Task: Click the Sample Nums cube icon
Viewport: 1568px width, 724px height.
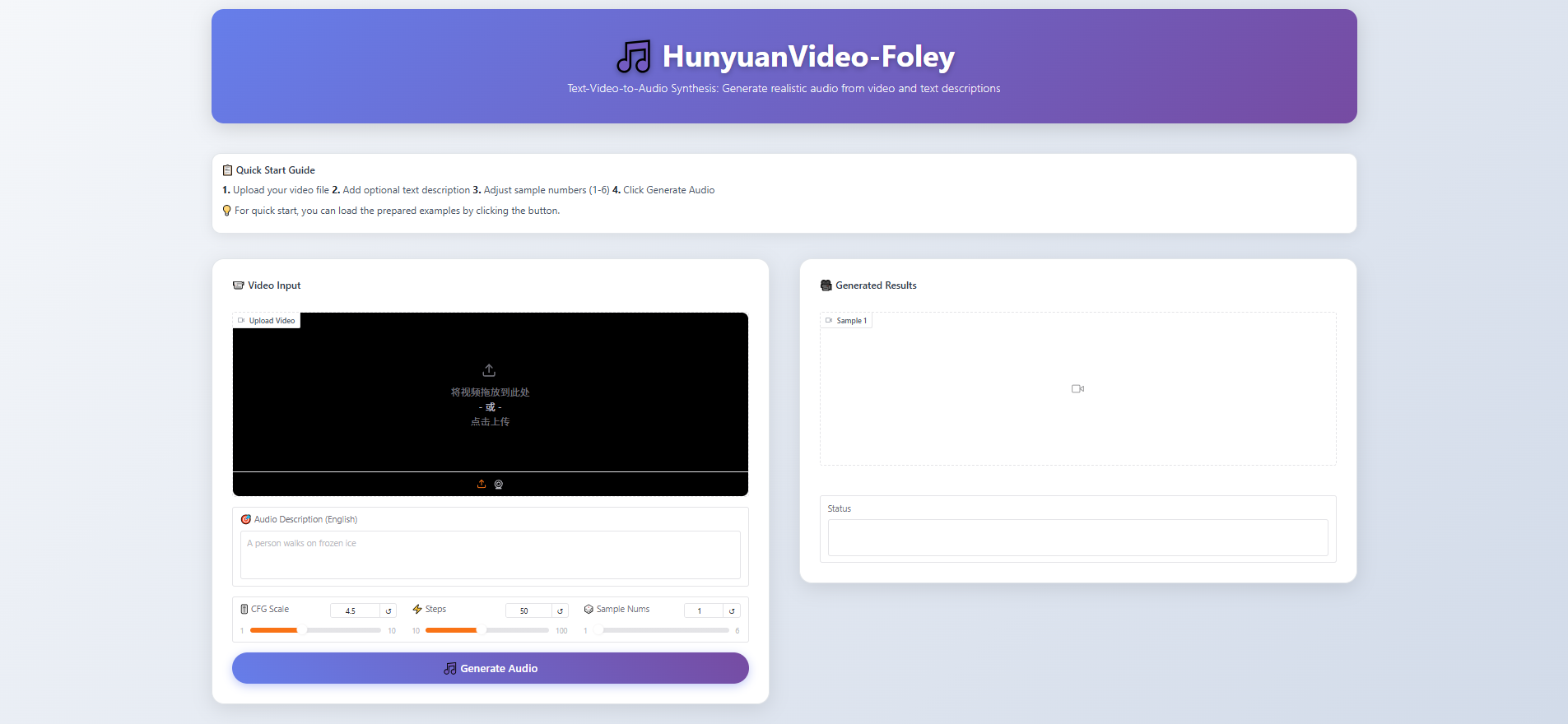Action: point(589,609)
